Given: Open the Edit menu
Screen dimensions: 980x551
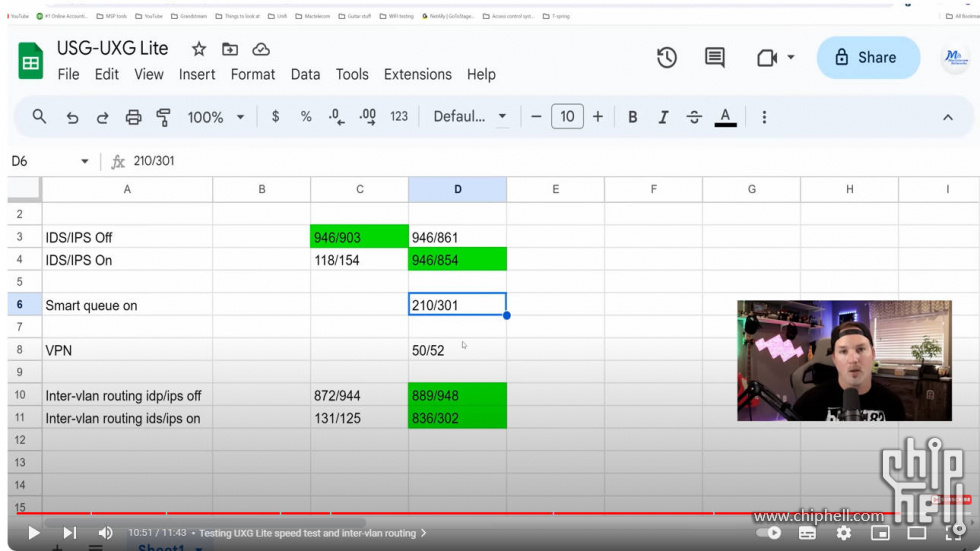Looking at the screenshot, I should point(106,74).
